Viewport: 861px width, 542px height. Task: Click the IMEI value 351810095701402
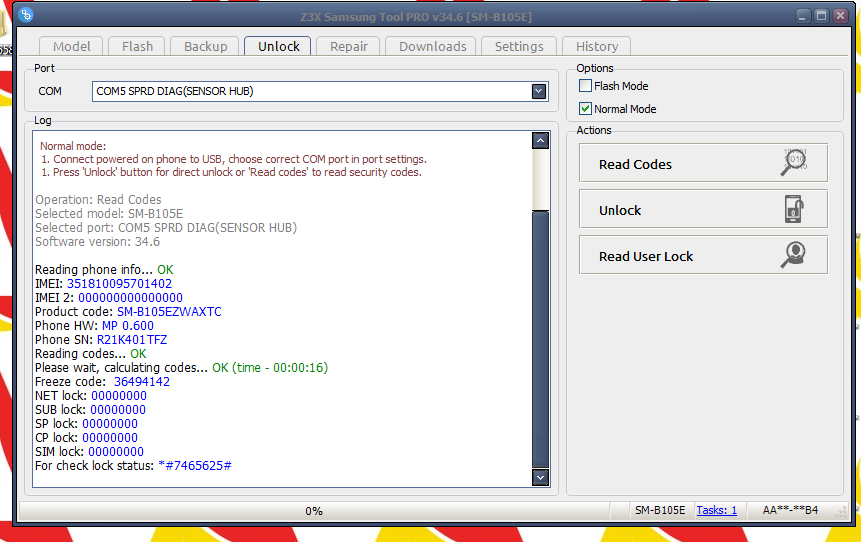[x=119, y=284]
